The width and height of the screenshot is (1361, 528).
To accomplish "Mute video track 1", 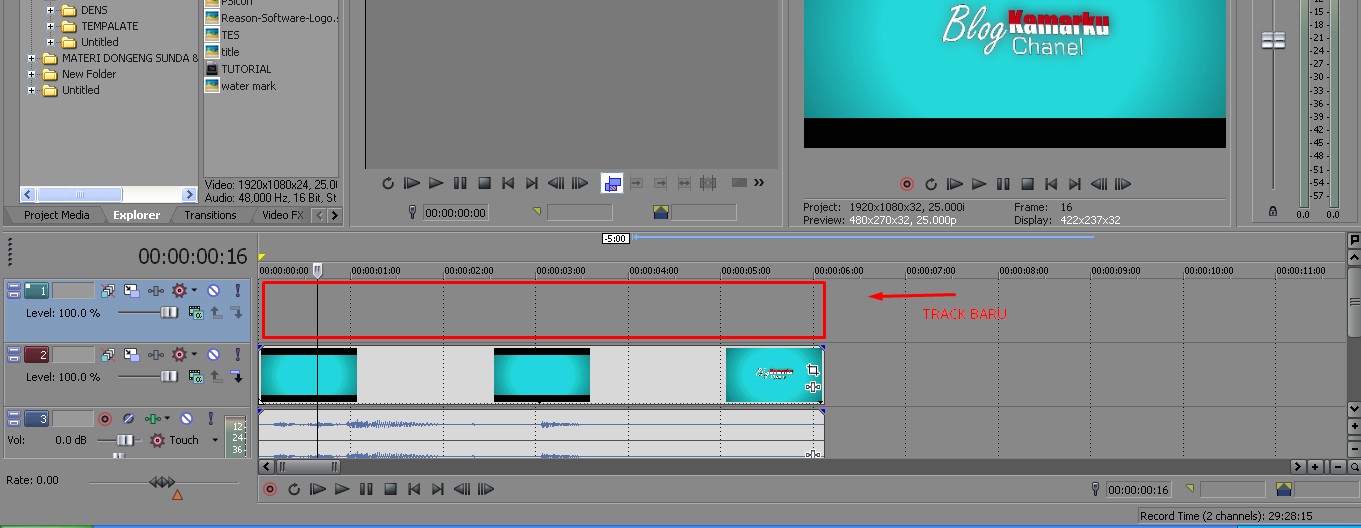I will pos(213,291).
